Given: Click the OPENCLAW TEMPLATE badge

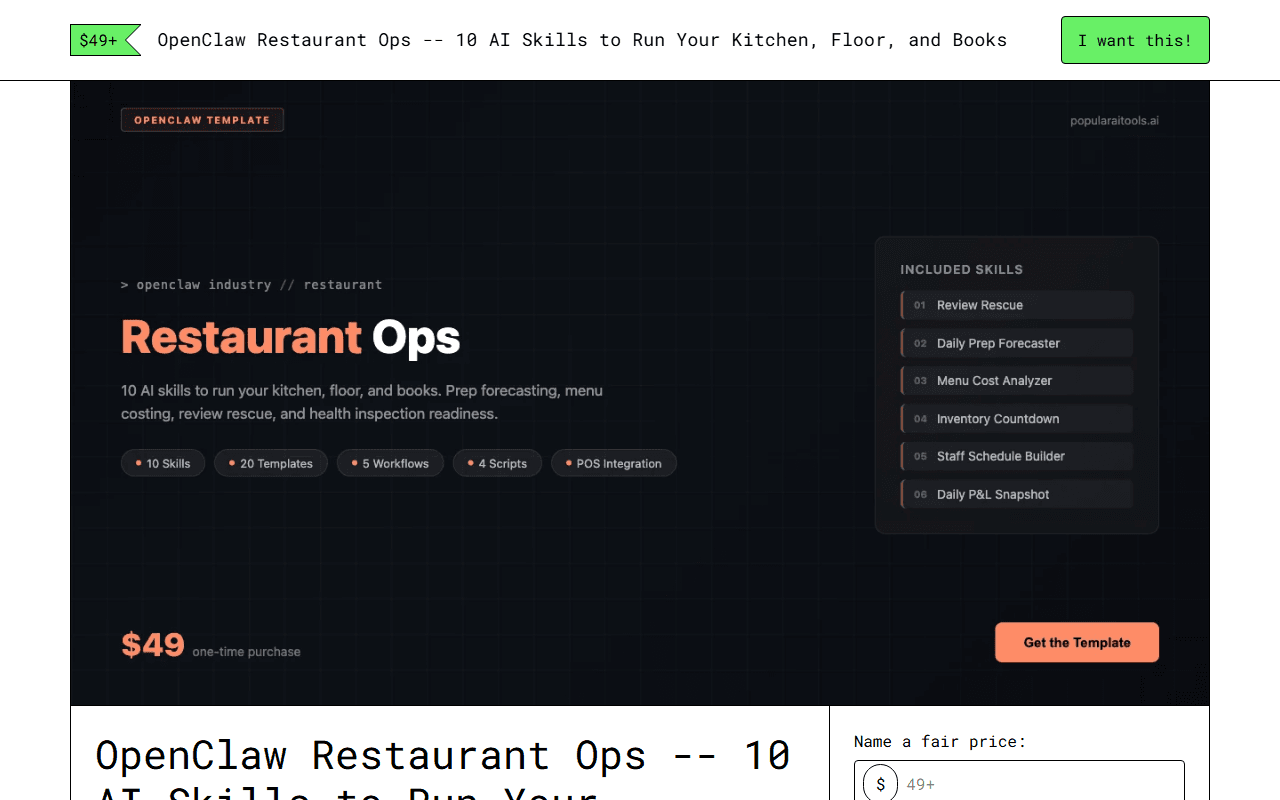Looking at the screenshot, I should [202, 119].
